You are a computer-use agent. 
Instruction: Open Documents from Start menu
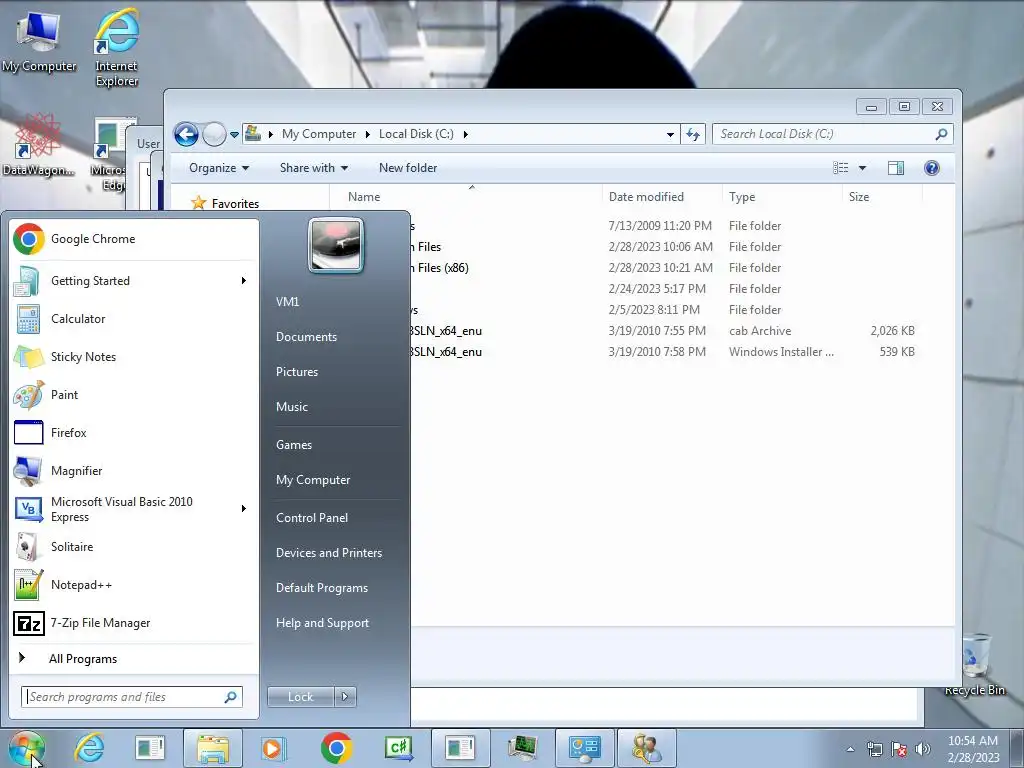tap(306, 337)
